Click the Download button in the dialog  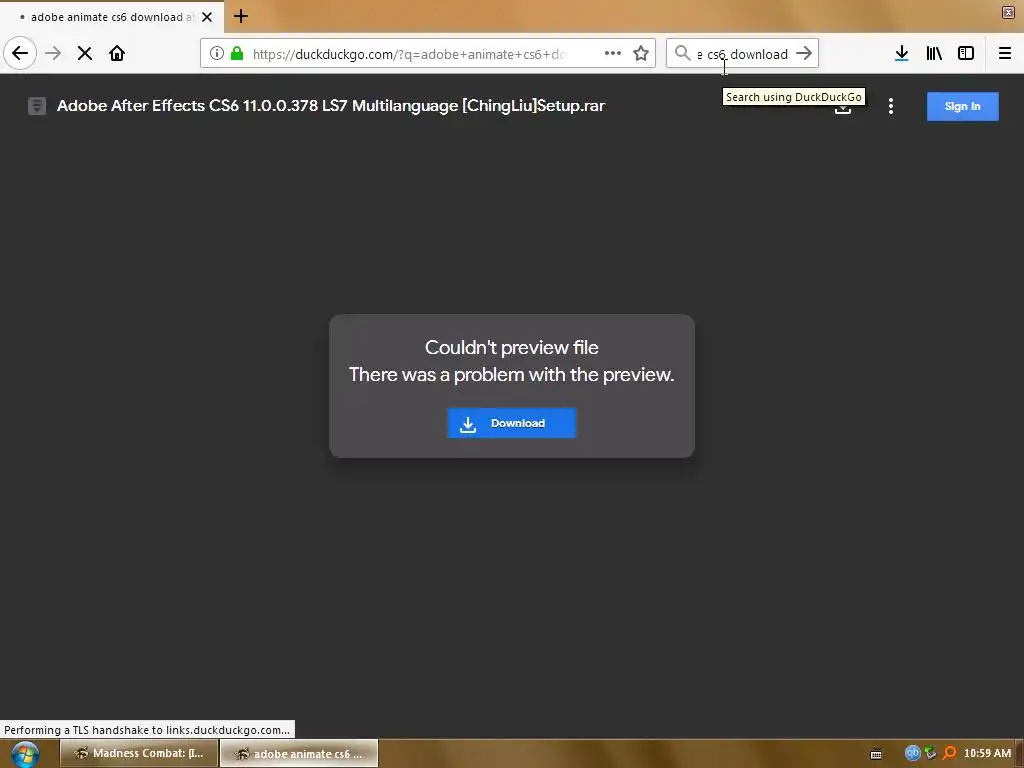point(511,423)
